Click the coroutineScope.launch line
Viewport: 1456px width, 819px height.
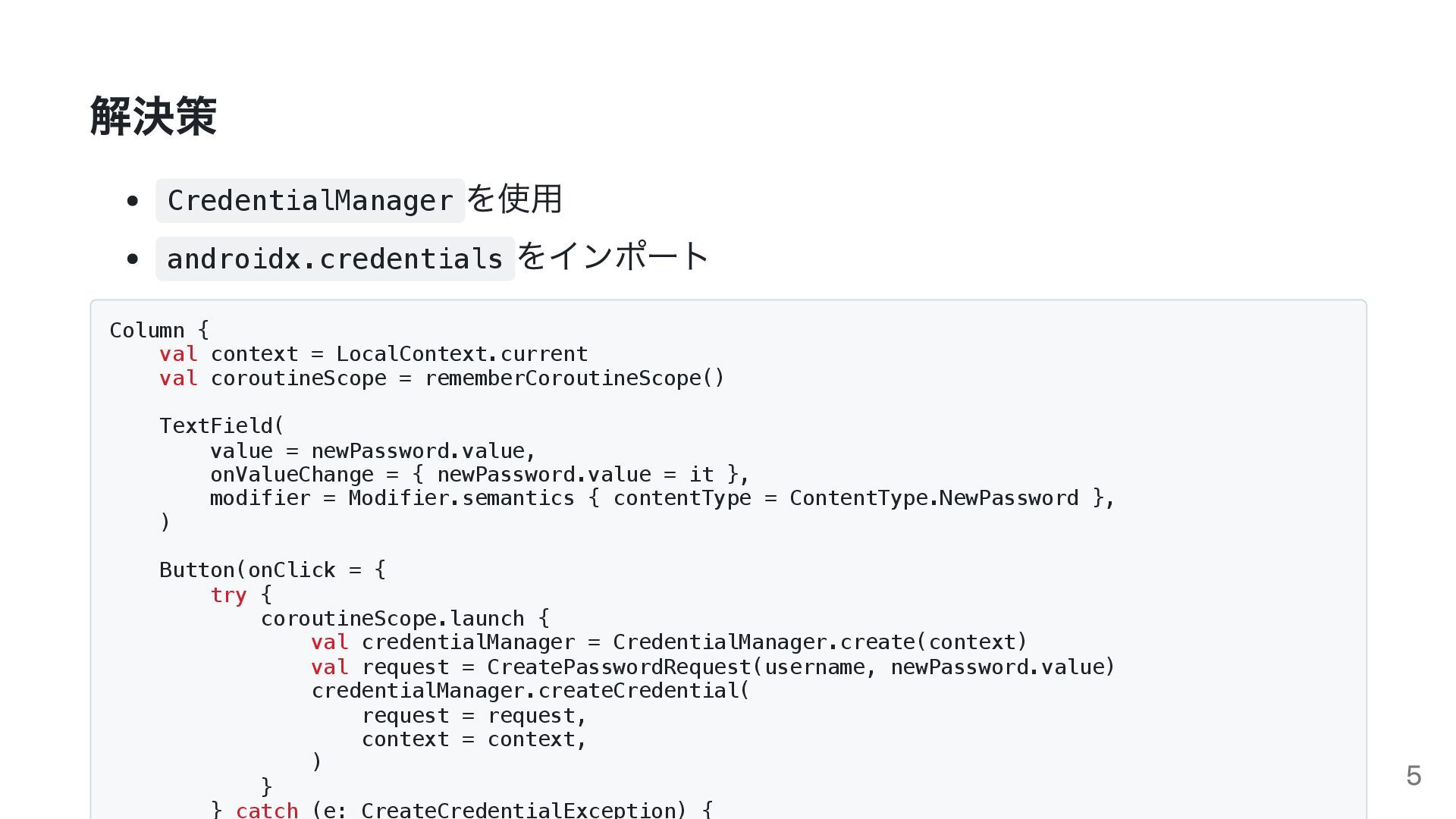coord(405,619)
